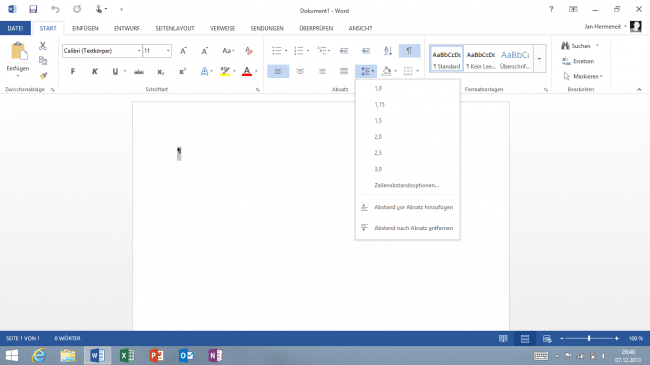650x365 pixels.
Task: Decrease paragraph indent
Action: click(344, 51)
